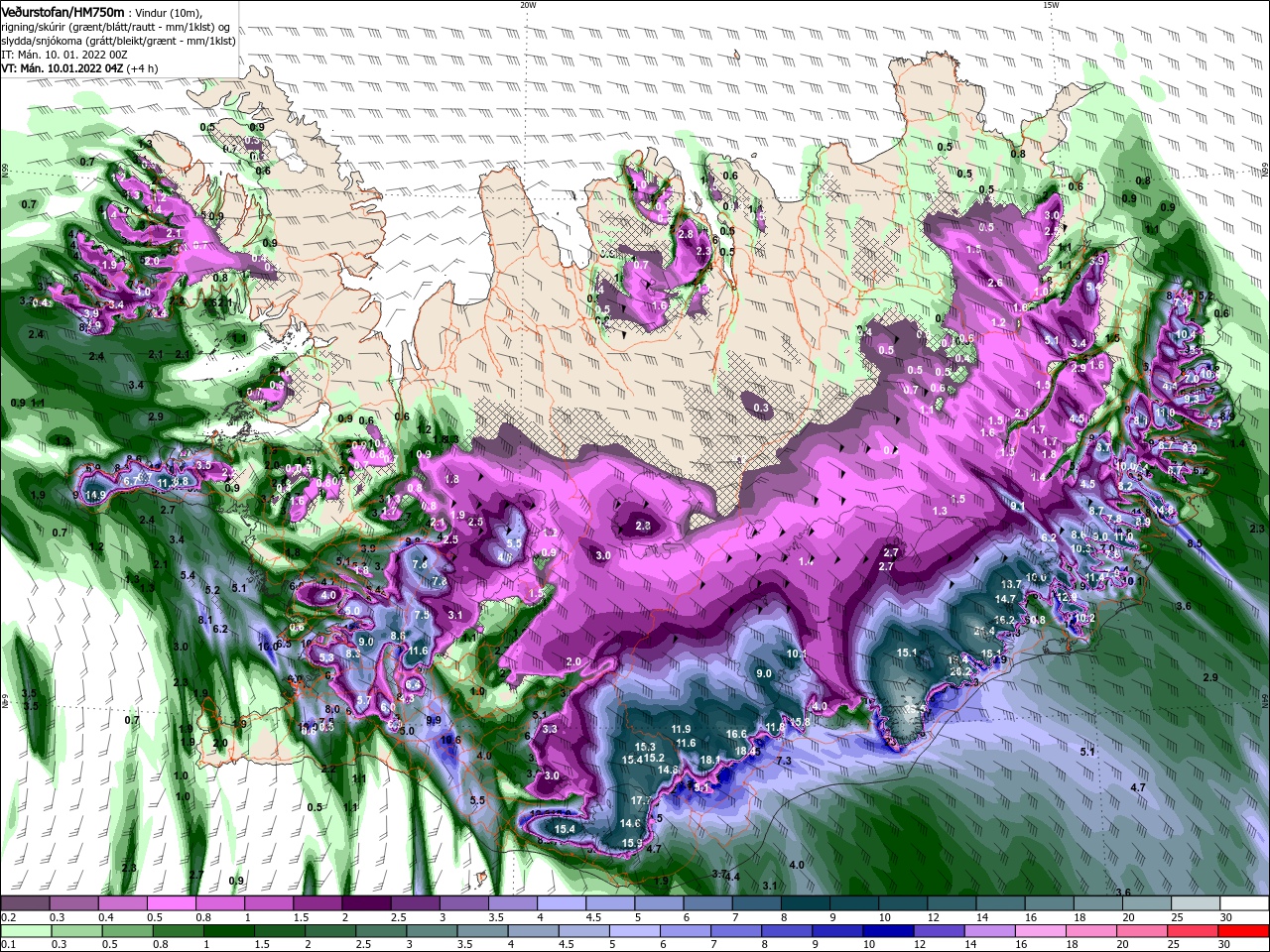Click the 15W longitude label

1051,5
